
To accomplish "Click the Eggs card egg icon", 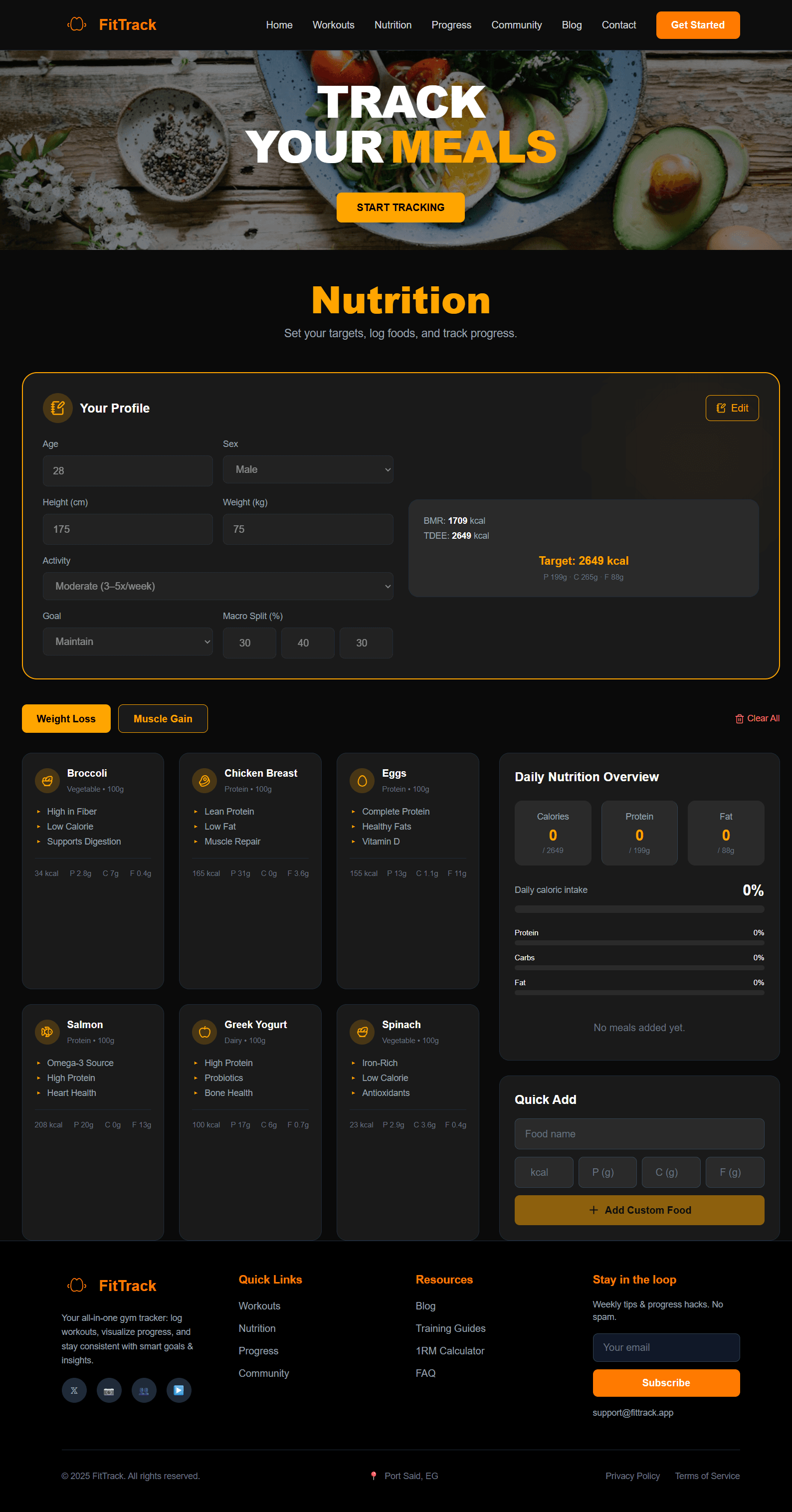I will point(362,781).
